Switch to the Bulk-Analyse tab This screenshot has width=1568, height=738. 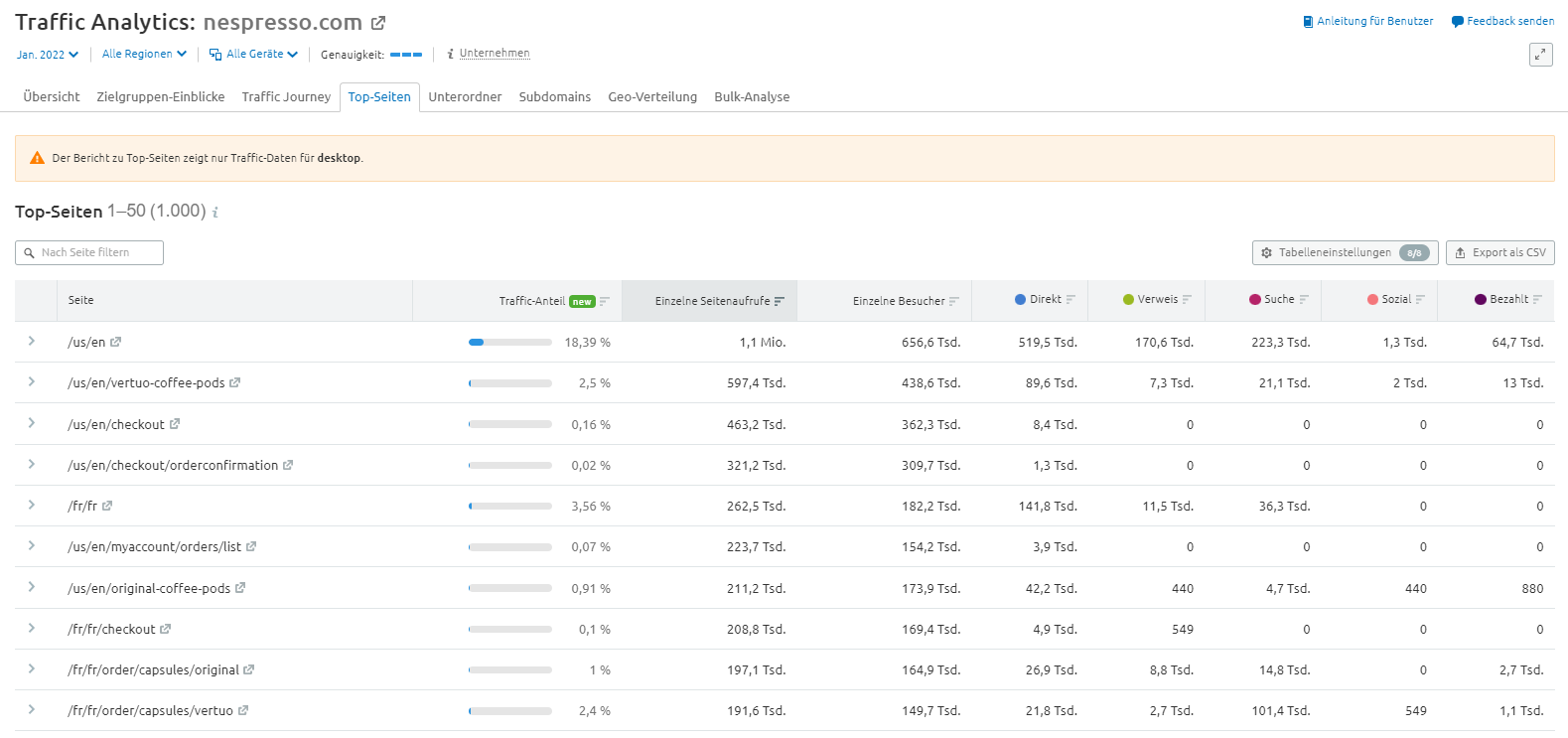(x=752, y=96)
